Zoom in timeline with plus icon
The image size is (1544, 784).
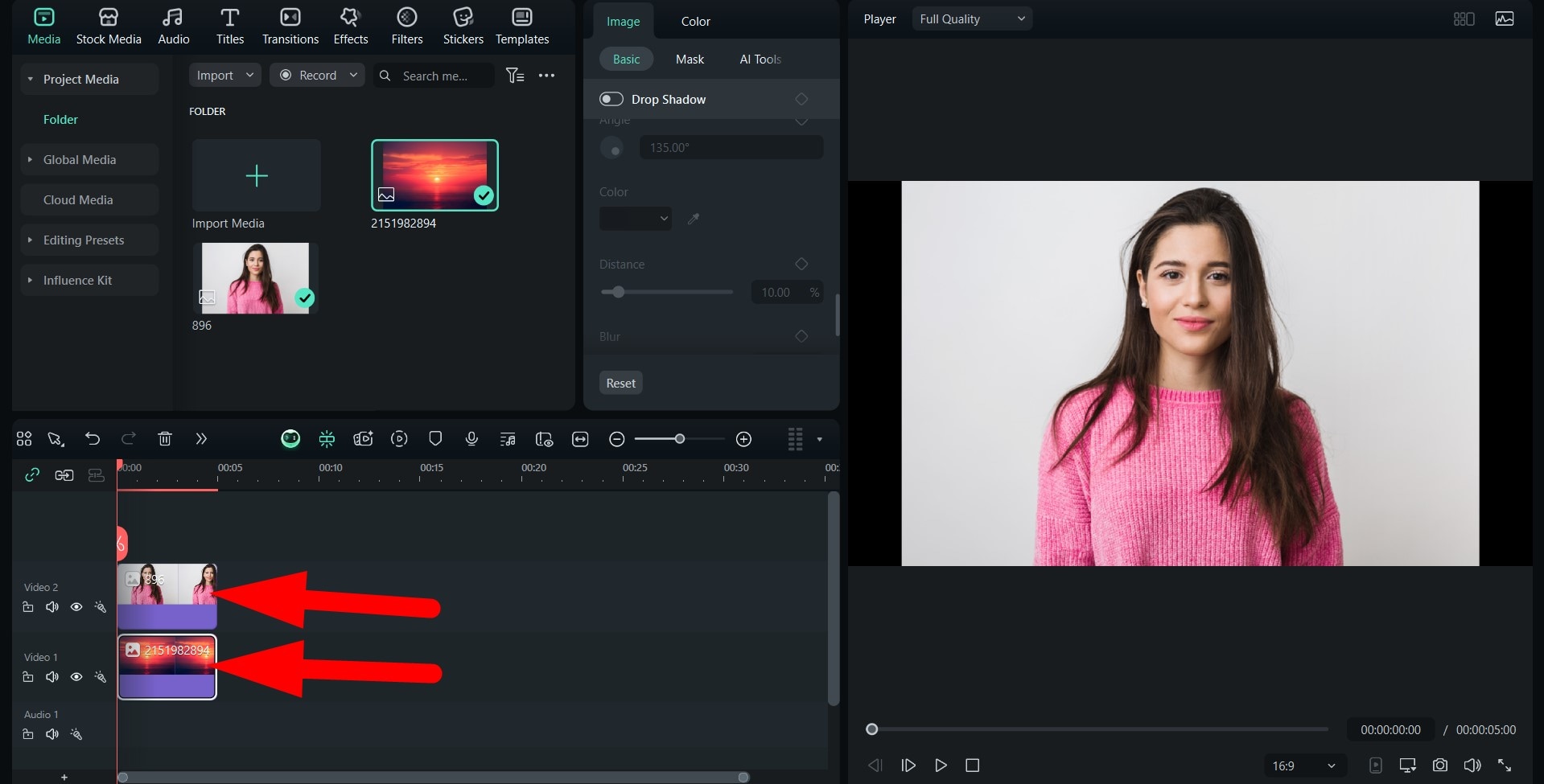point(744,439)
